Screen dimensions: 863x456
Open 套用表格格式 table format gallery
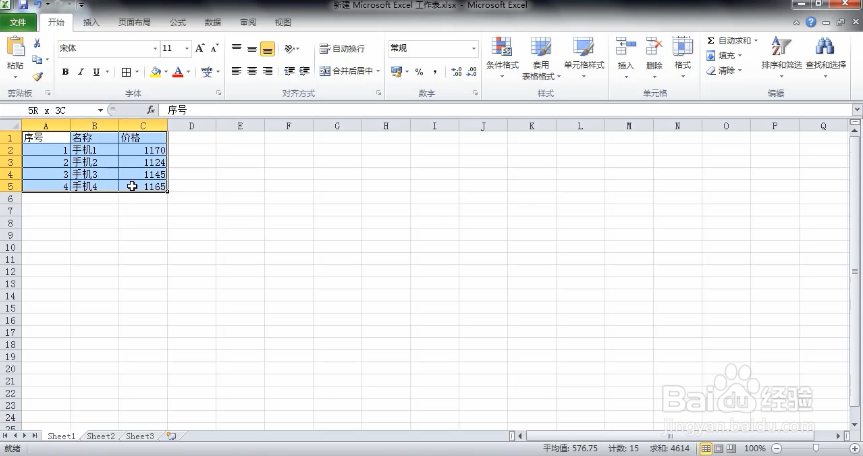[x=540, y=58]
